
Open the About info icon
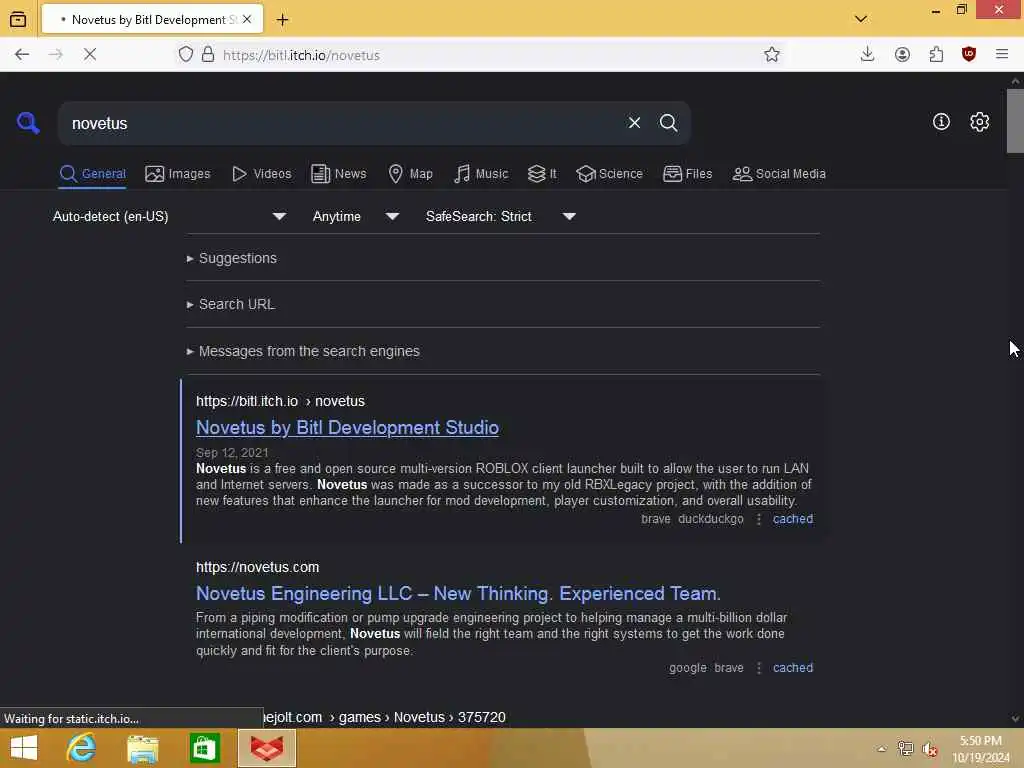pyautogui.click(x=941, y=121)
